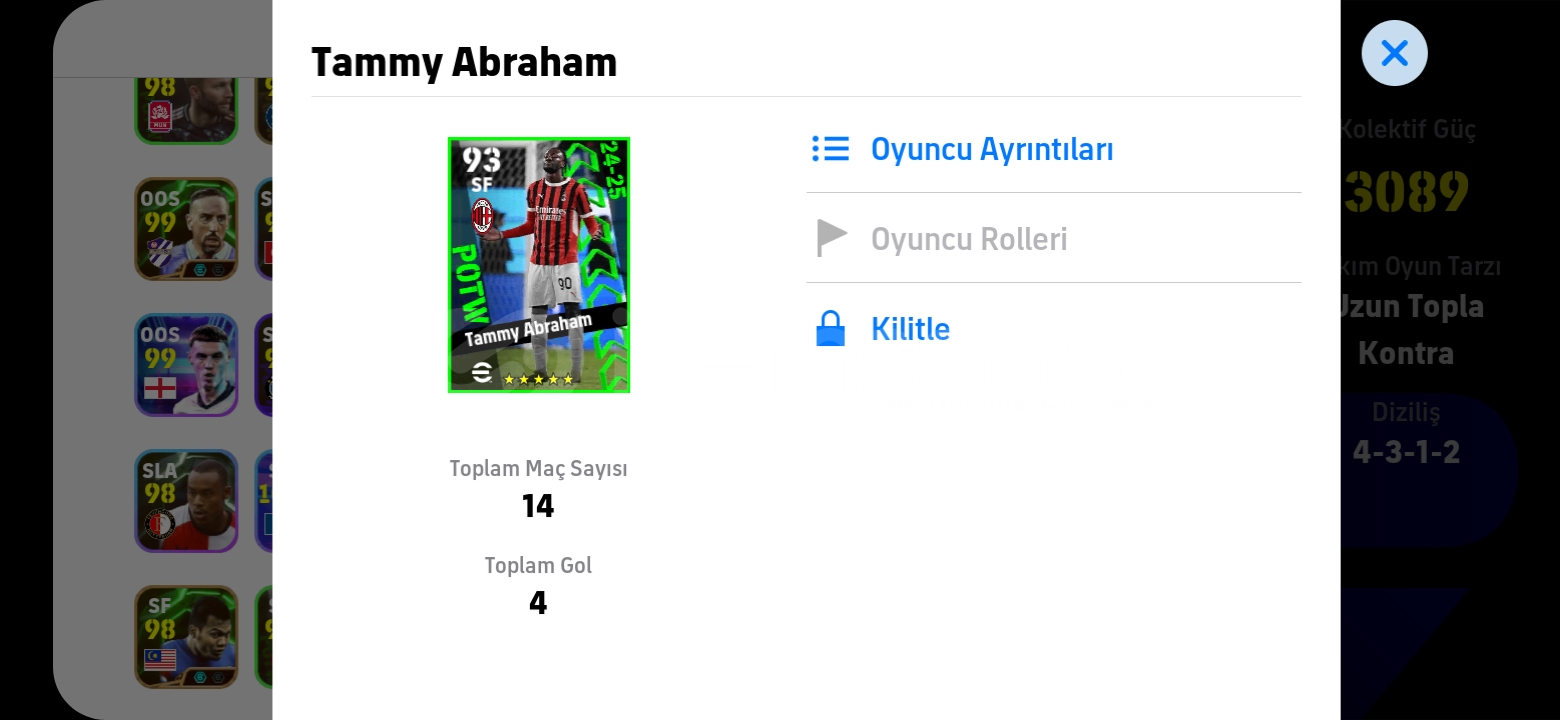Select the OOS 99 card with striped badge

[186, 229]
